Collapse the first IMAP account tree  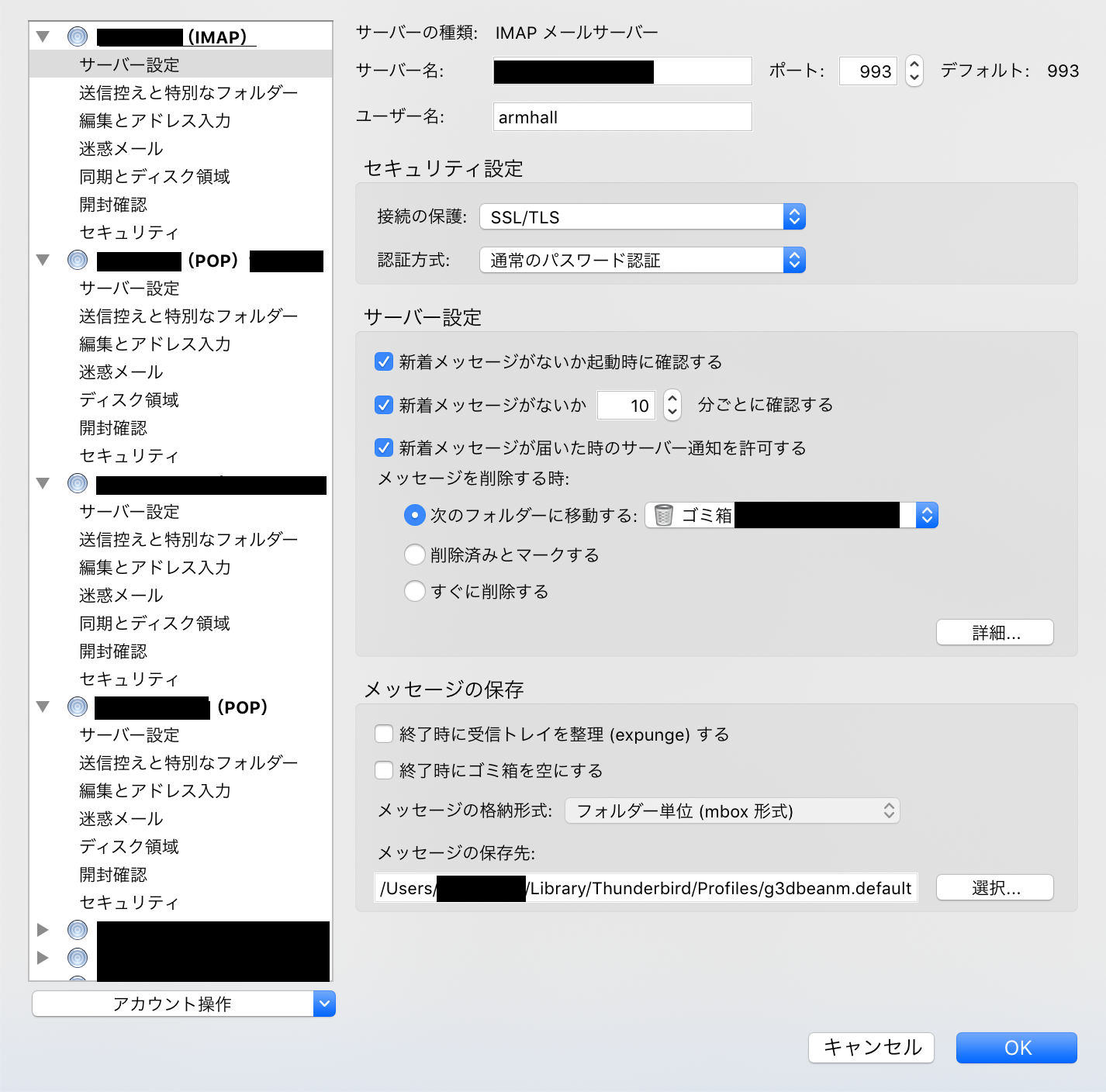(43, 36)
